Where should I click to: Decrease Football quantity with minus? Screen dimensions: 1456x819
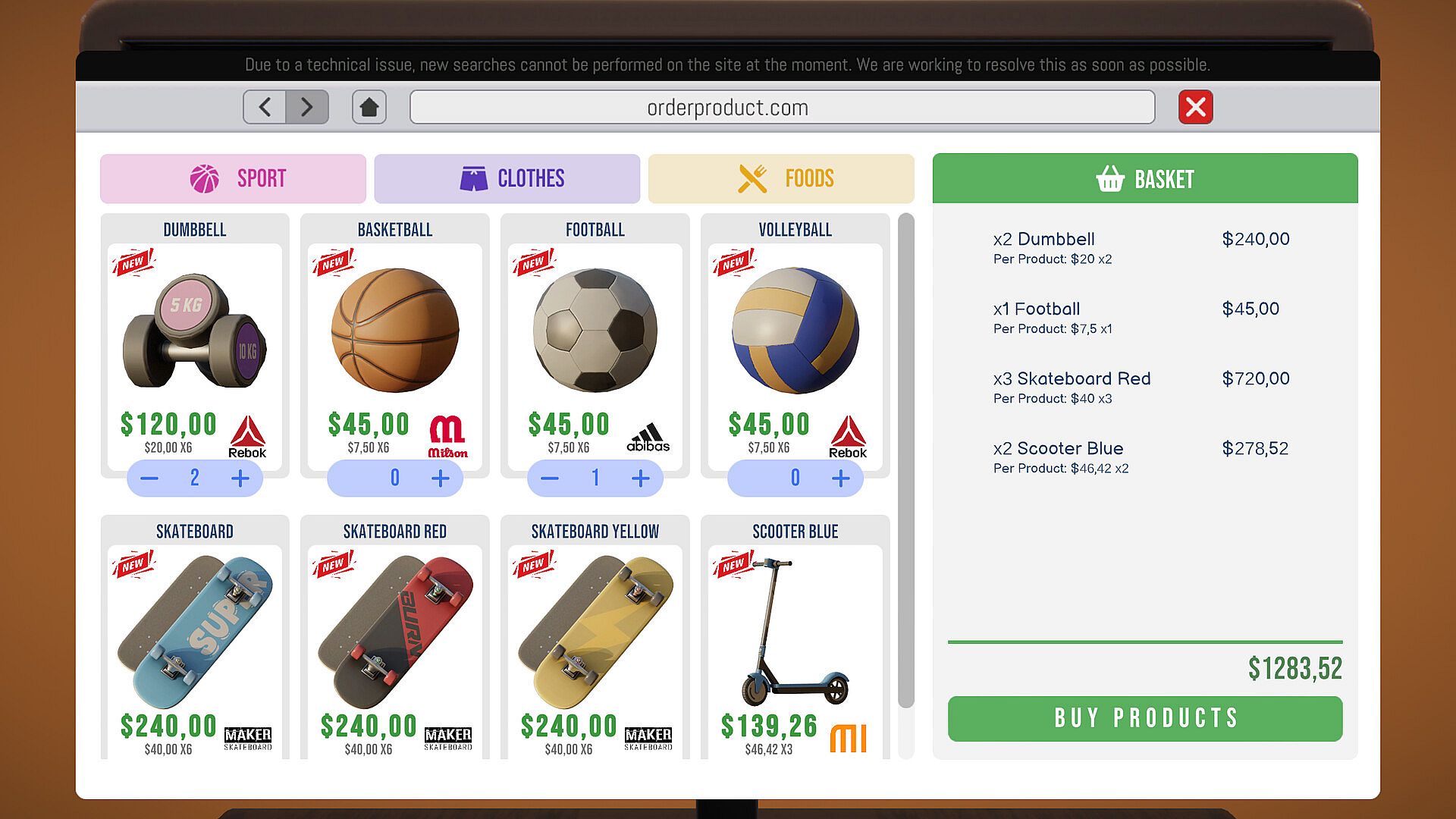tap(550, 478)
